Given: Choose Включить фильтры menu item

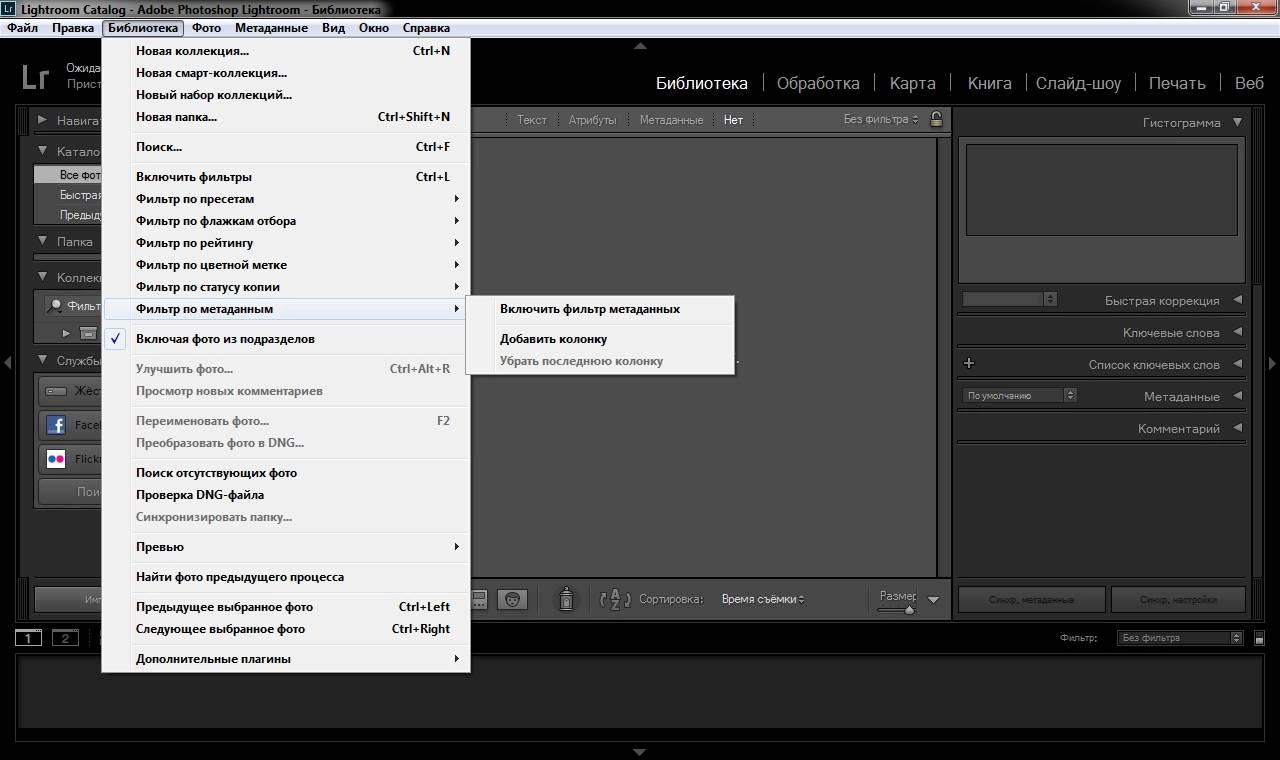Looking at the screenshot, I should (286, 177).
